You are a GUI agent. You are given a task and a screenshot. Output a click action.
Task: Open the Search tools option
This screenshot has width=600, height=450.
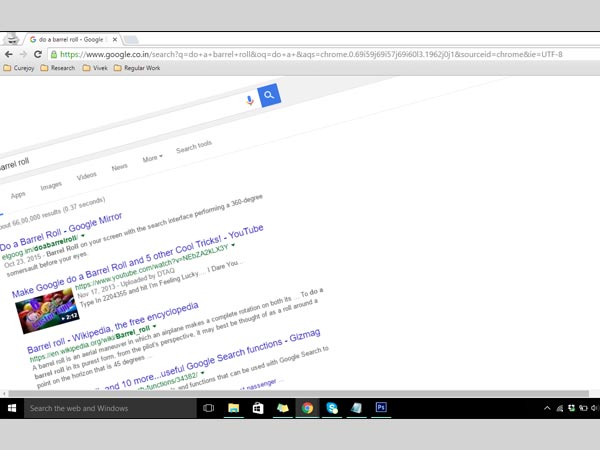193,147
